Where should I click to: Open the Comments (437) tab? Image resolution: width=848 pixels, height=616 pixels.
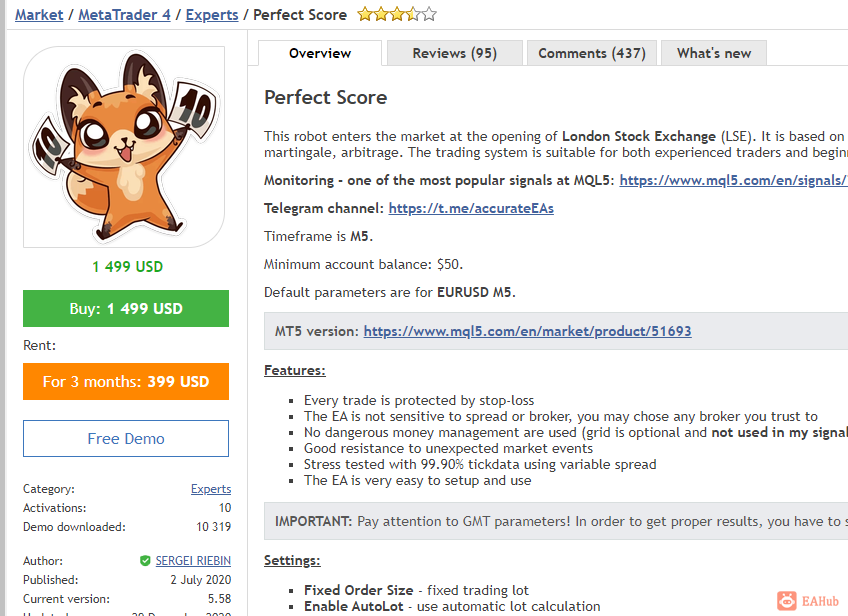tap(592, 53)
